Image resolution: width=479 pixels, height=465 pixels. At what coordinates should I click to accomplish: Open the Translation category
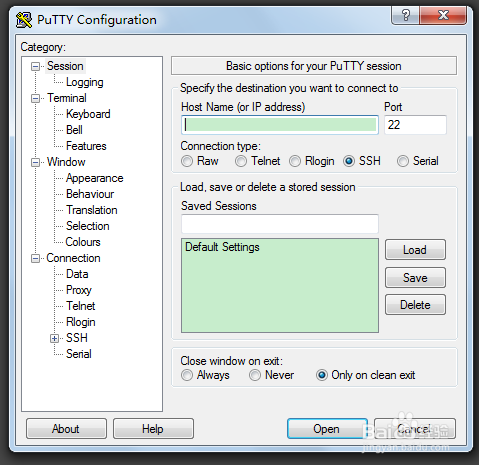pyautogui.click(x=92, y=210)
